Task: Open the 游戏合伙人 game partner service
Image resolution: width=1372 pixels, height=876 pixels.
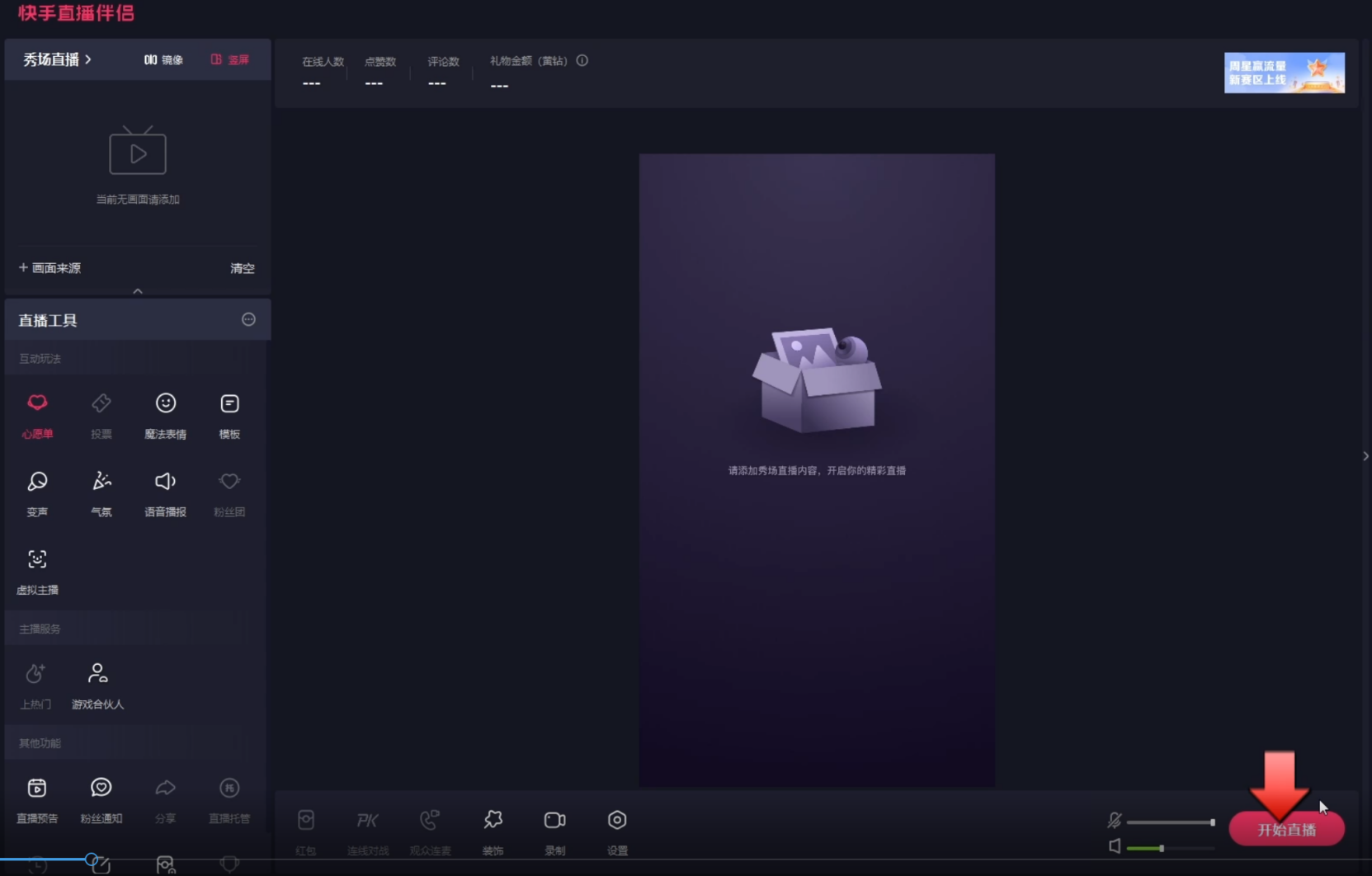Action: 97,685
